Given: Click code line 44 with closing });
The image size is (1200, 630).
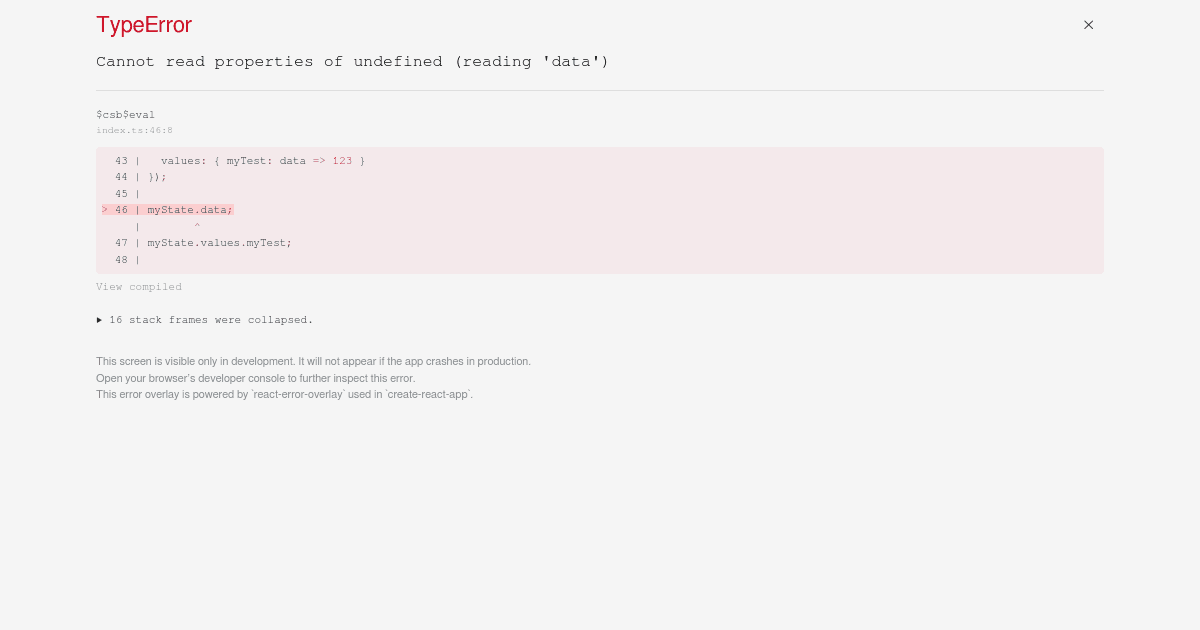Looking at the screenshot, I should pyautogui.click(x=140, y=177).
